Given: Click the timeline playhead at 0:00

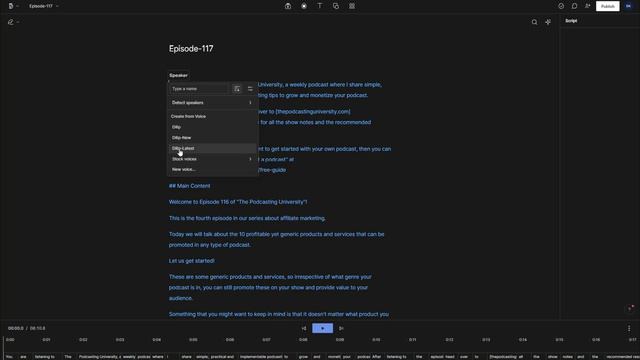Looking at the screenshot, I should [3, 347].
